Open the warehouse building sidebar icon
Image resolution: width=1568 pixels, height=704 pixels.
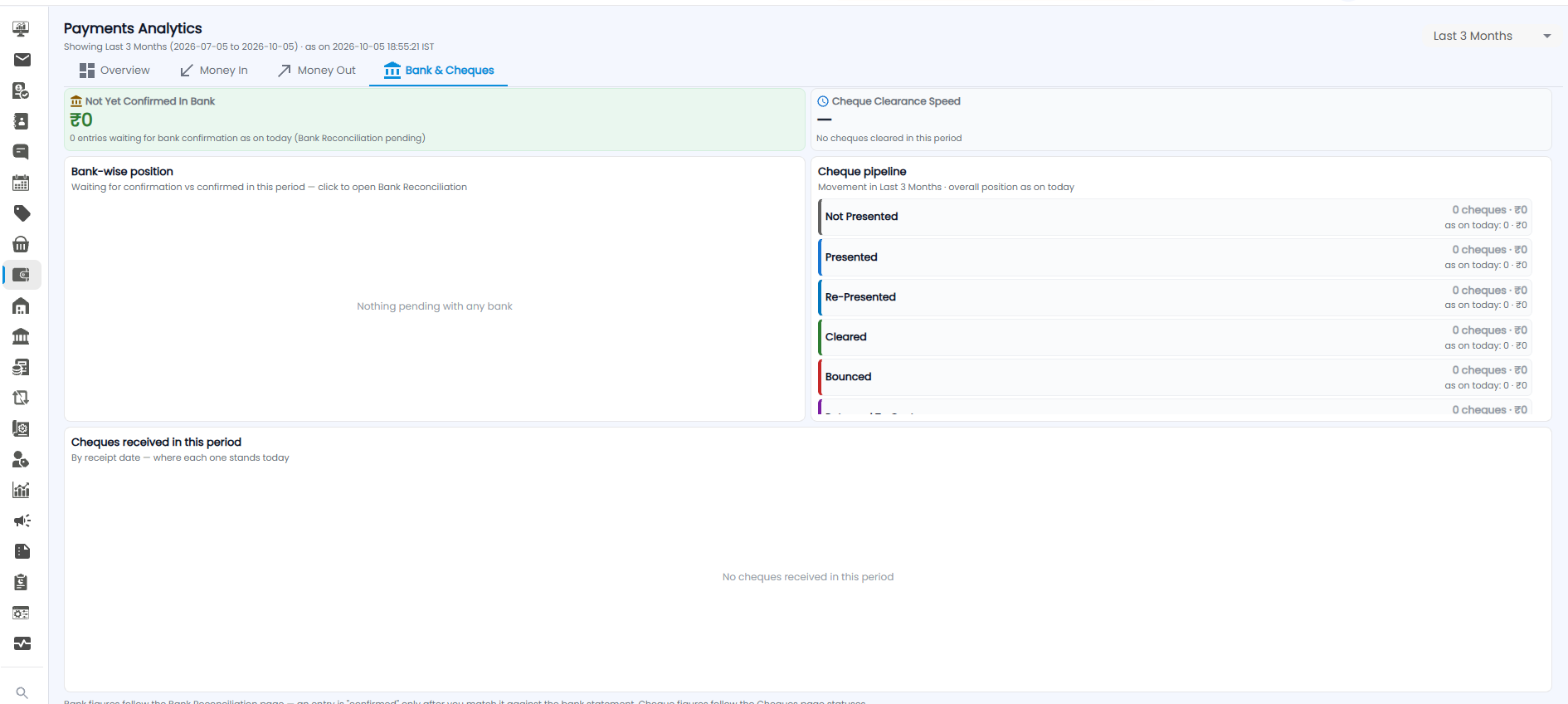coord(22,306)
